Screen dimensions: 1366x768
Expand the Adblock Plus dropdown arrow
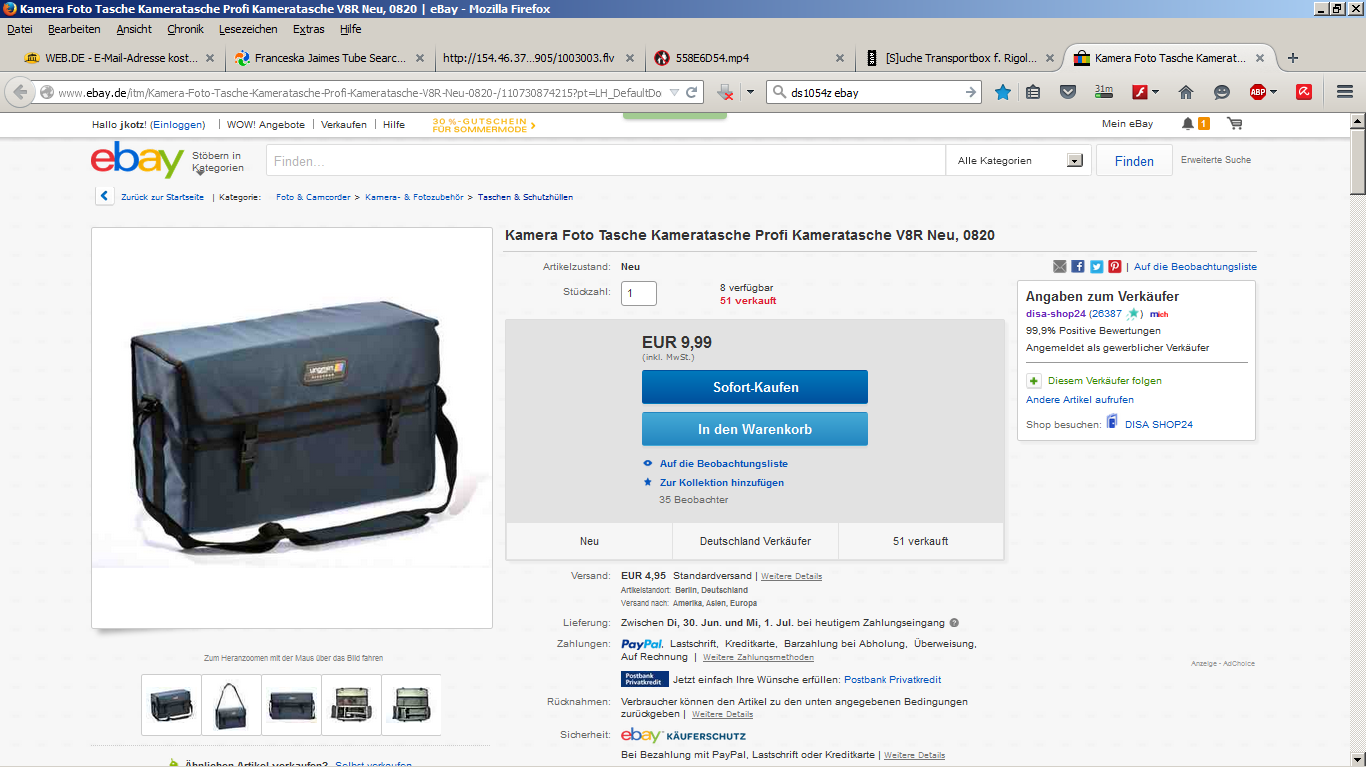click(1273, 92)
